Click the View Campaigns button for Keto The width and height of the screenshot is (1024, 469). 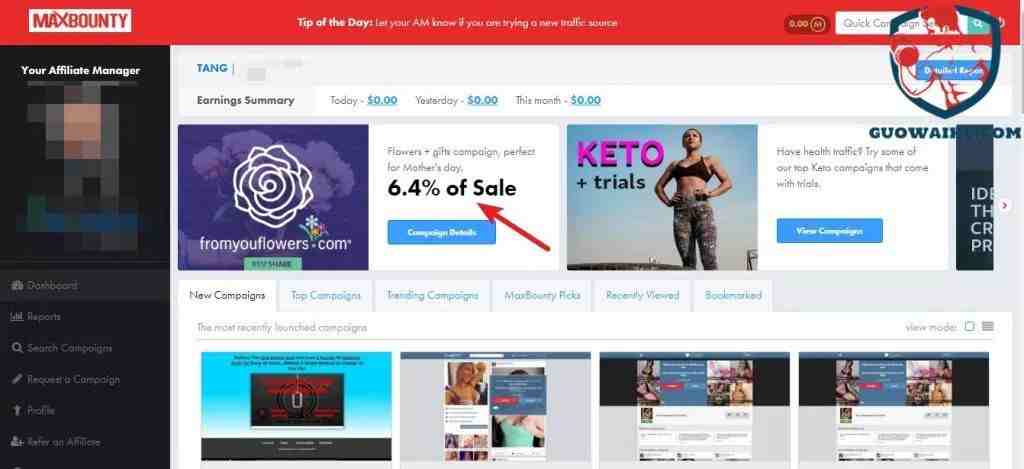tap(829, 231)
